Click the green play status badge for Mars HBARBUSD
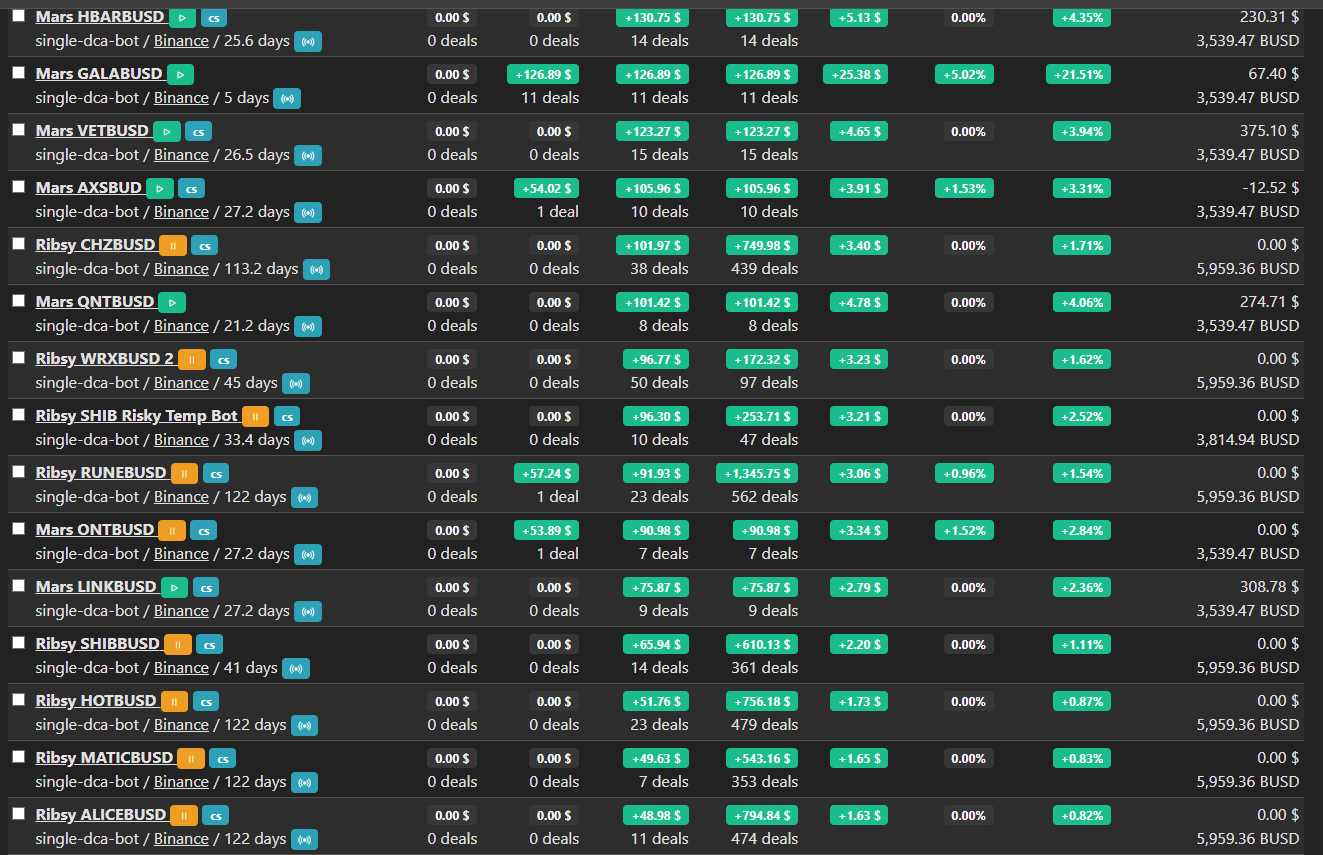This screenshot has width=1323, height=855. point(182,17)
